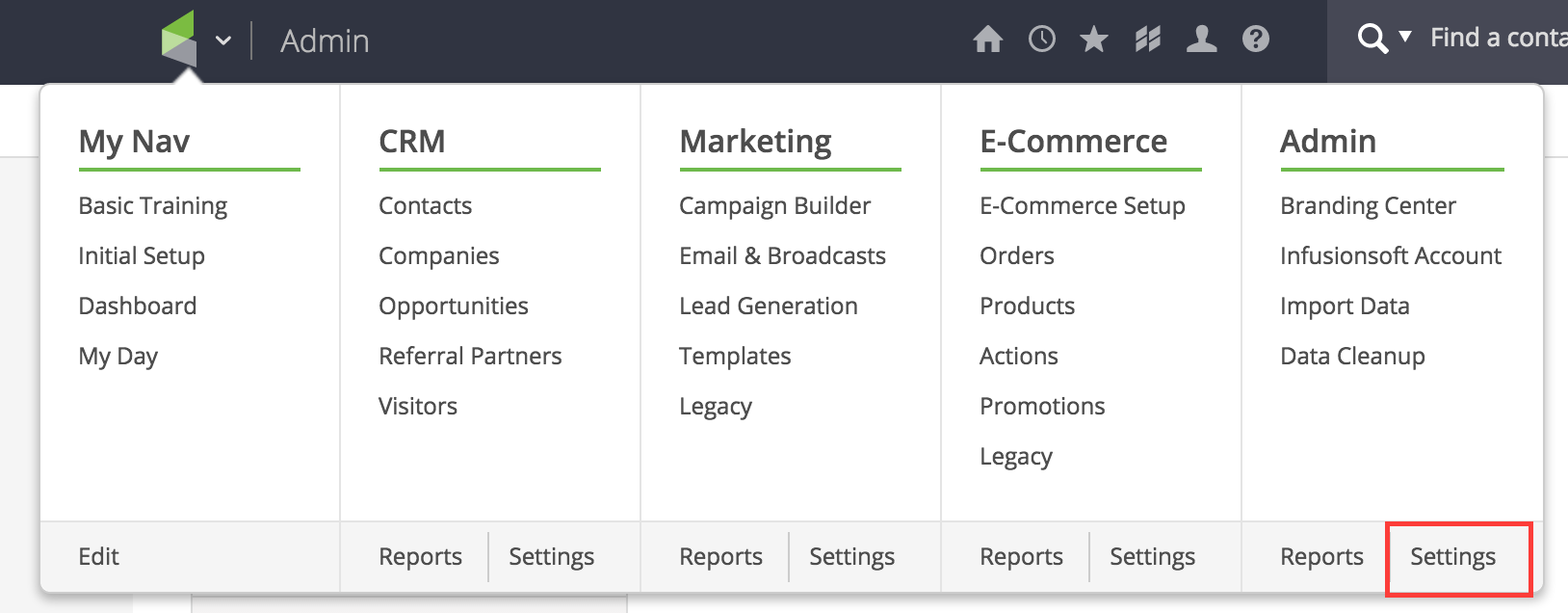The height and width of the screenshot is (613, 1568).
Task: Open the help question mark icon
Action: [1256, 40]
